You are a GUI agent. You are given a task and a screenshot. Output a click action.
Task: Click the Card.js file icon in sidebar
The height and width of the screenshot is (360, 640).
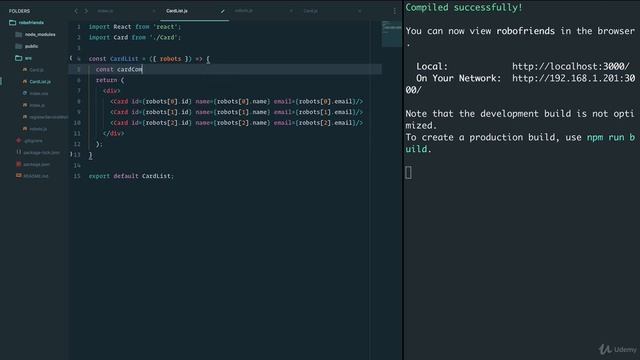pos(25,70)
